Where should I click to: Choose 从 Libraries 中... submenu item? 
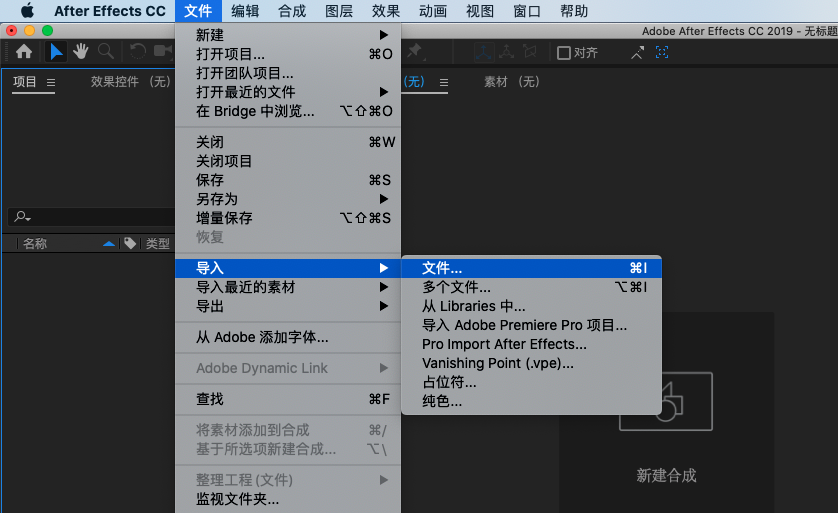(532, 306)
